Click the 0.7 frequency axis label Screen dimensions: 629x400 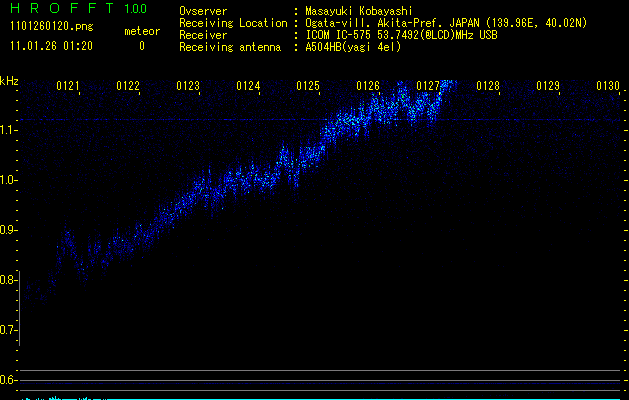(8, 330)
